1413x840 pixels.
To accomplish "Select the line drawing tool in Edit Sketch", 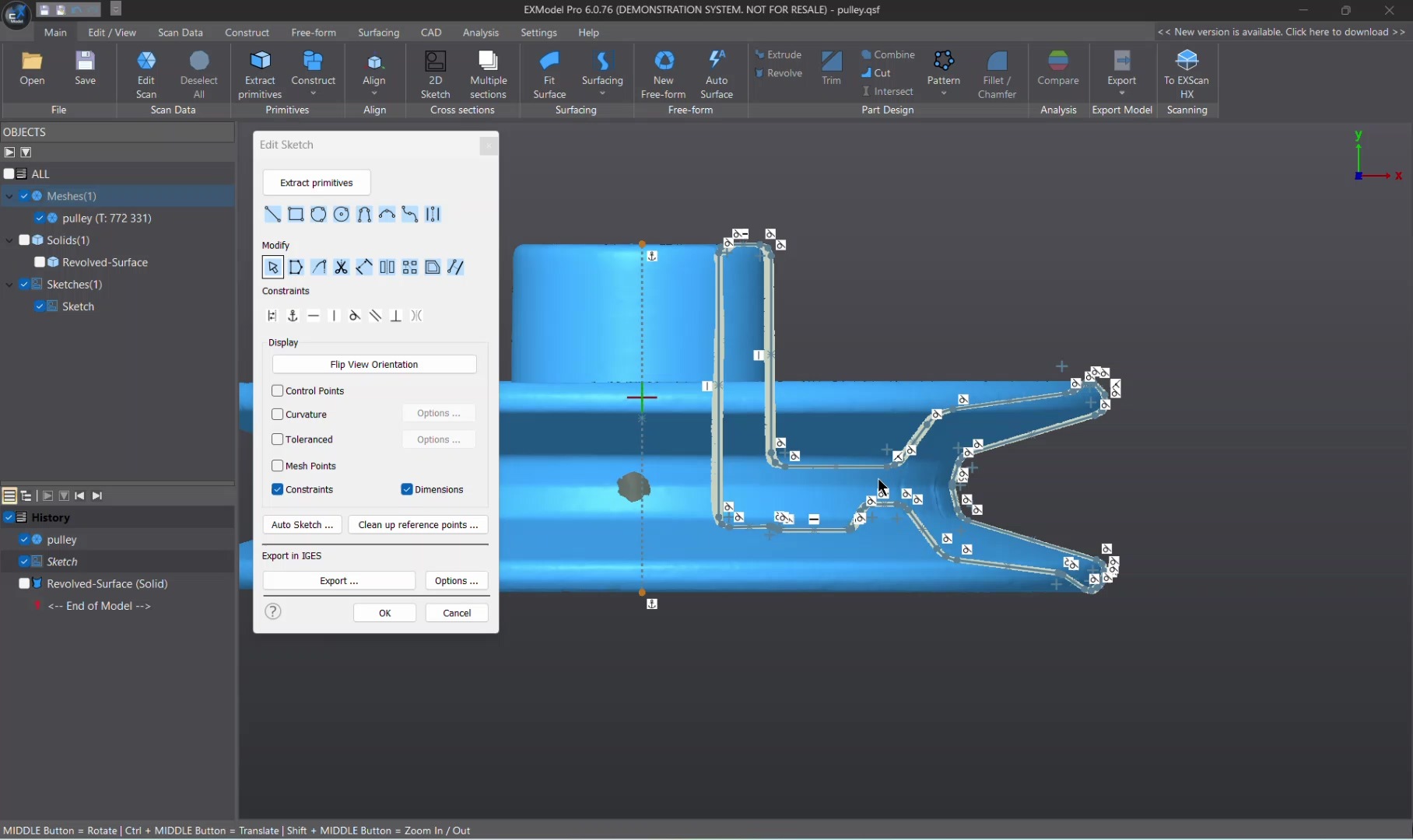I will [x=272, y=215].
